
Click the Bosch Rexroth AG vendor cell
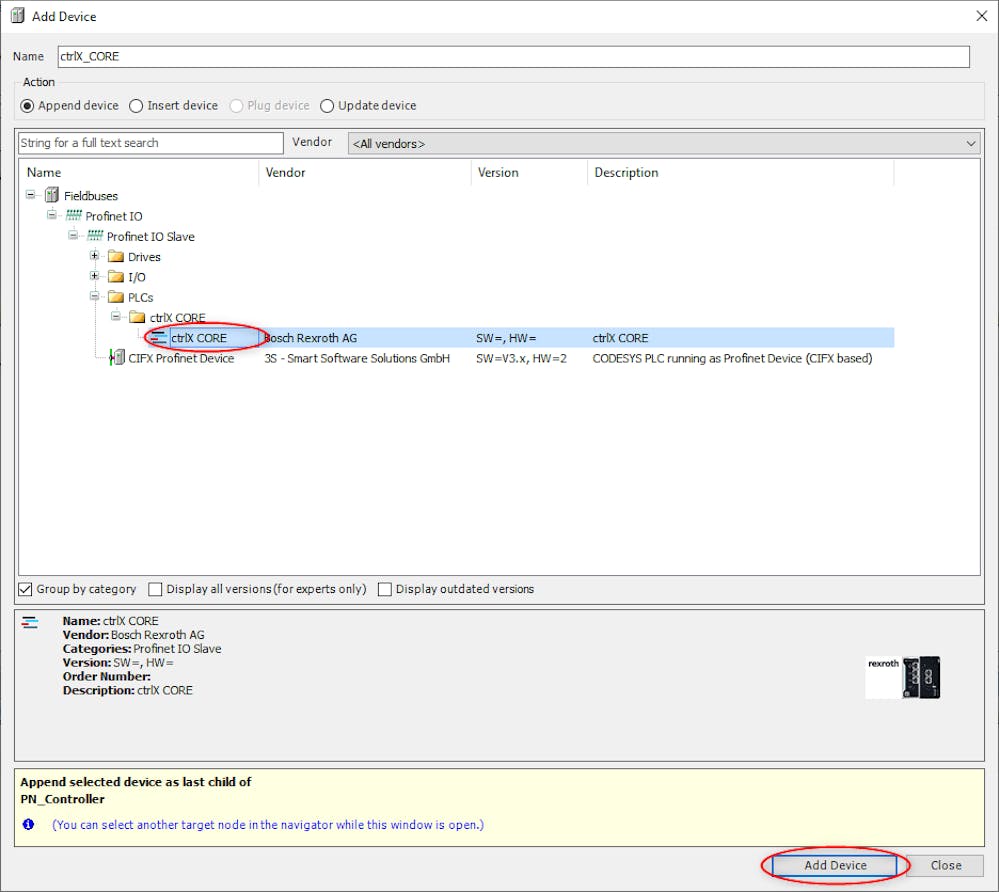310,338
